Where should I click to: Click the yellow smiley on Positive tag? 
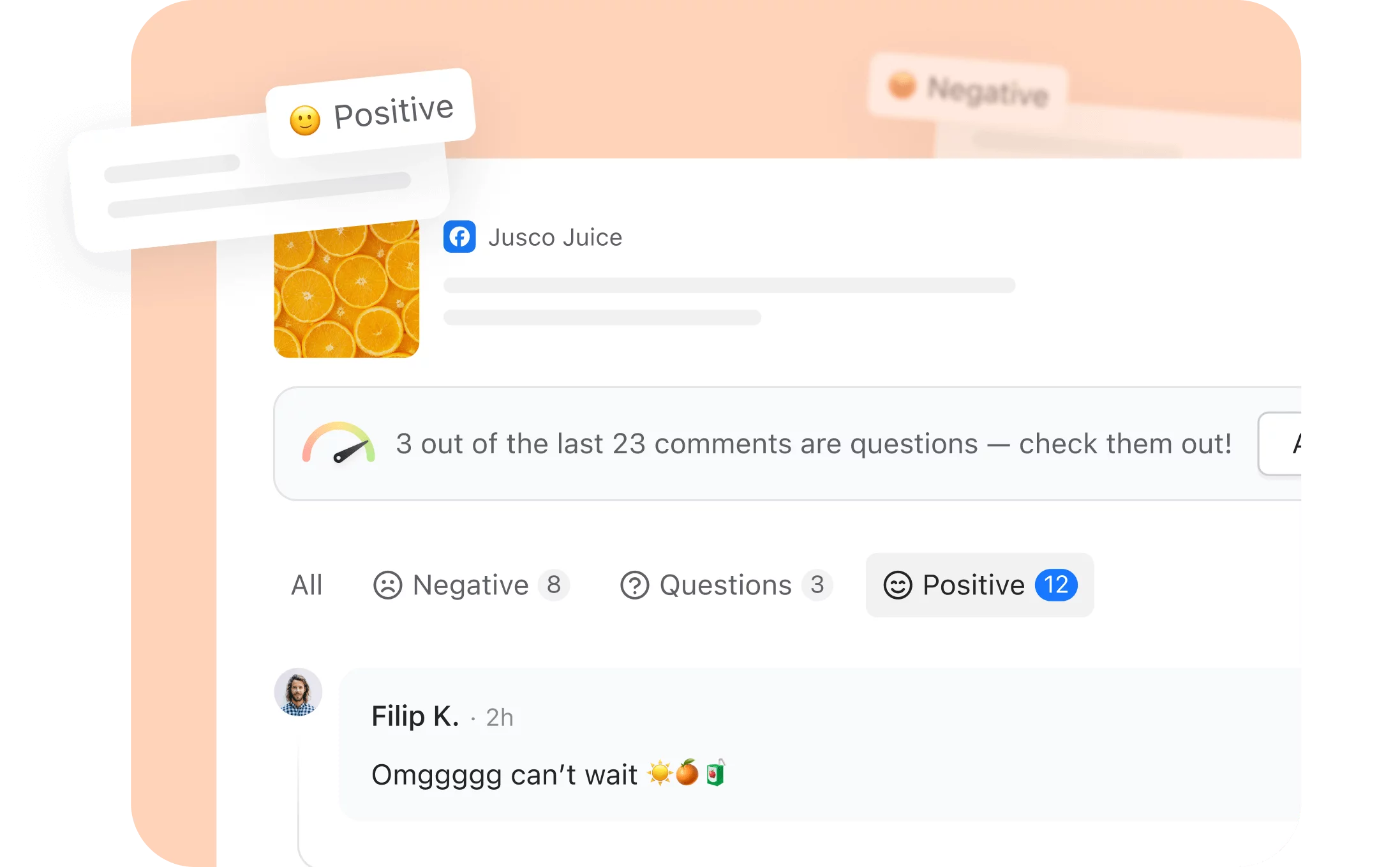[x=305, y=120]
